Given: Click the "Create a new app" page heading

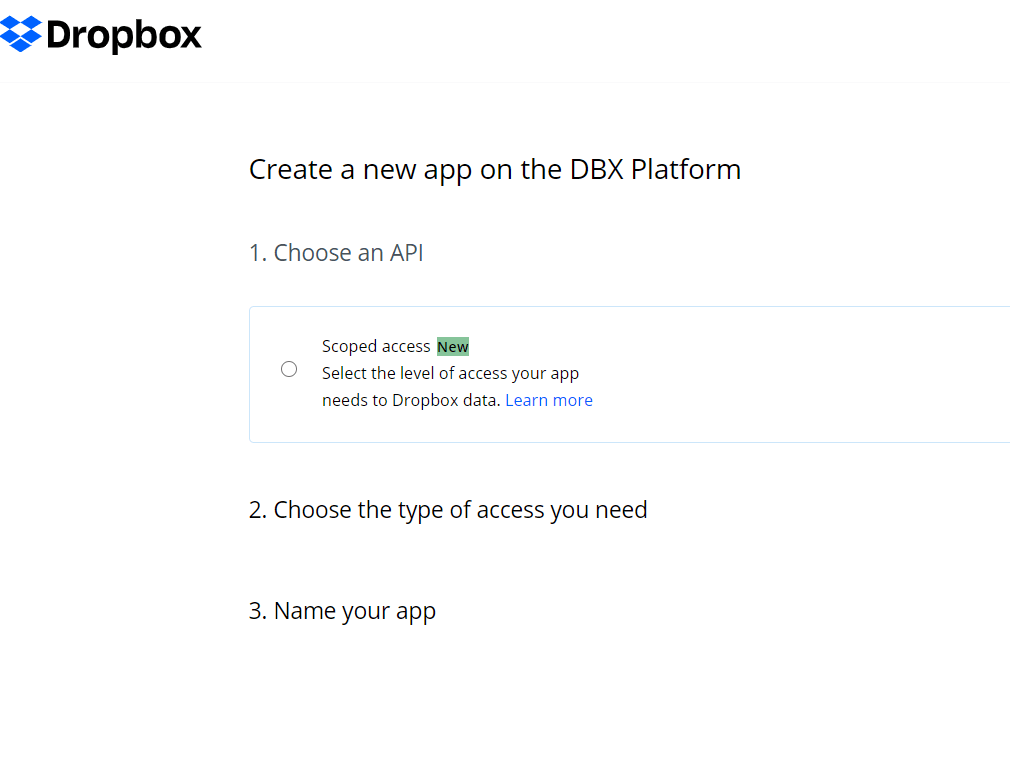Looking at the screenshot, I should [494, 170].
